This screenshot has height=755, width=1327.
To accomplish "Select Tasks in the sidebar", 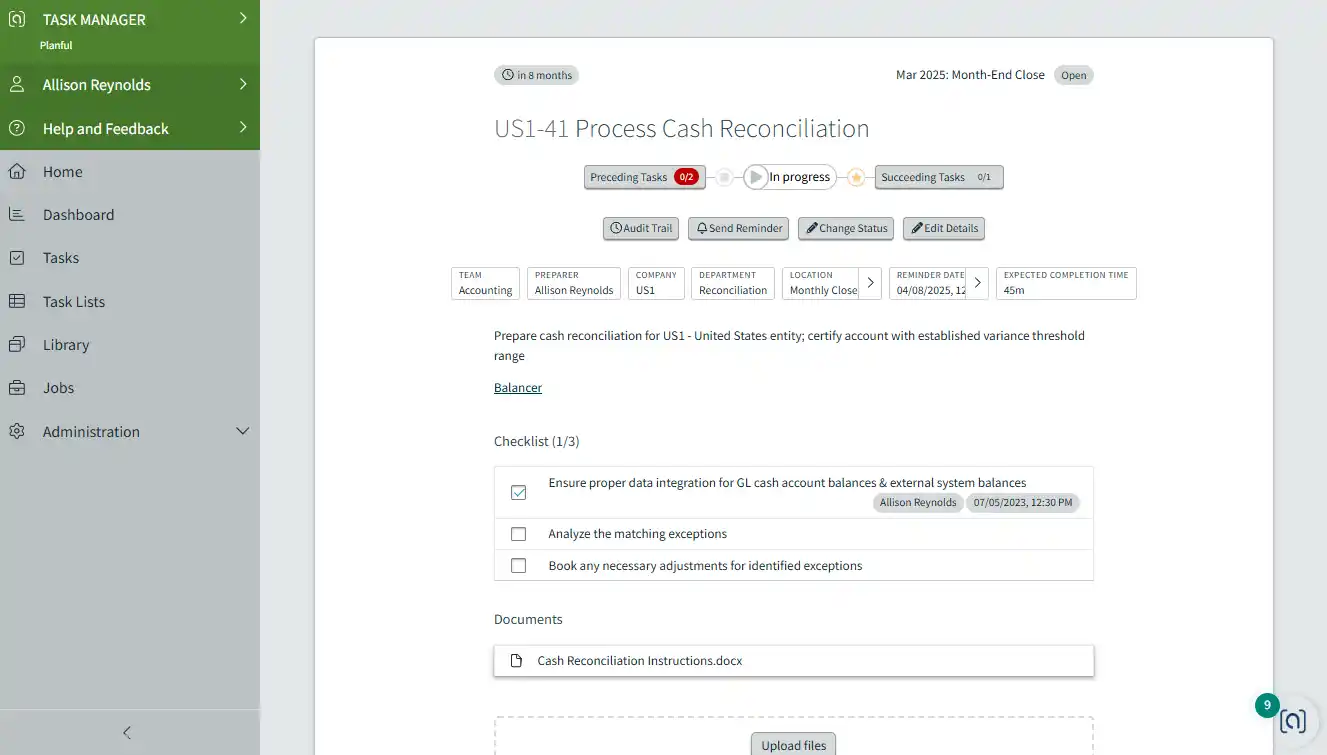I will 62,257.
